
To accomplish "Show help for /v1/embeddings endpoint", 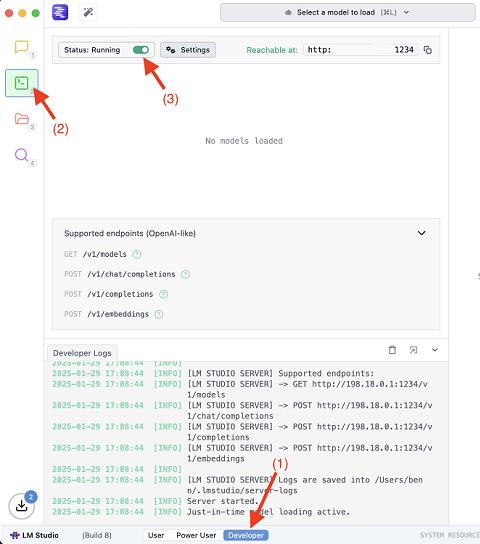I will pos(159,314).
